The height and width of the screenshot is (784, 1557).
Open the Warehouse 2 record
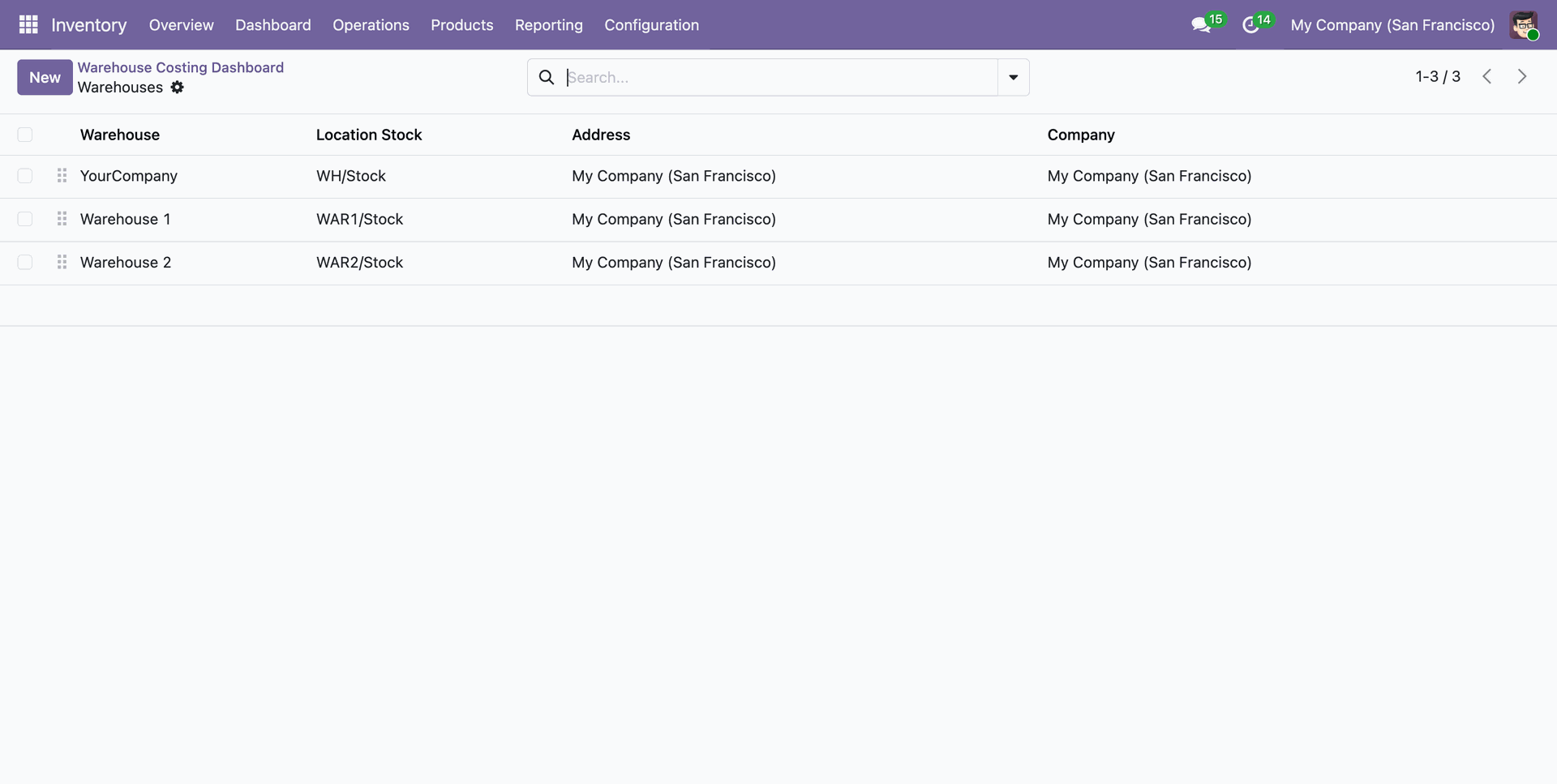[126, 262]
